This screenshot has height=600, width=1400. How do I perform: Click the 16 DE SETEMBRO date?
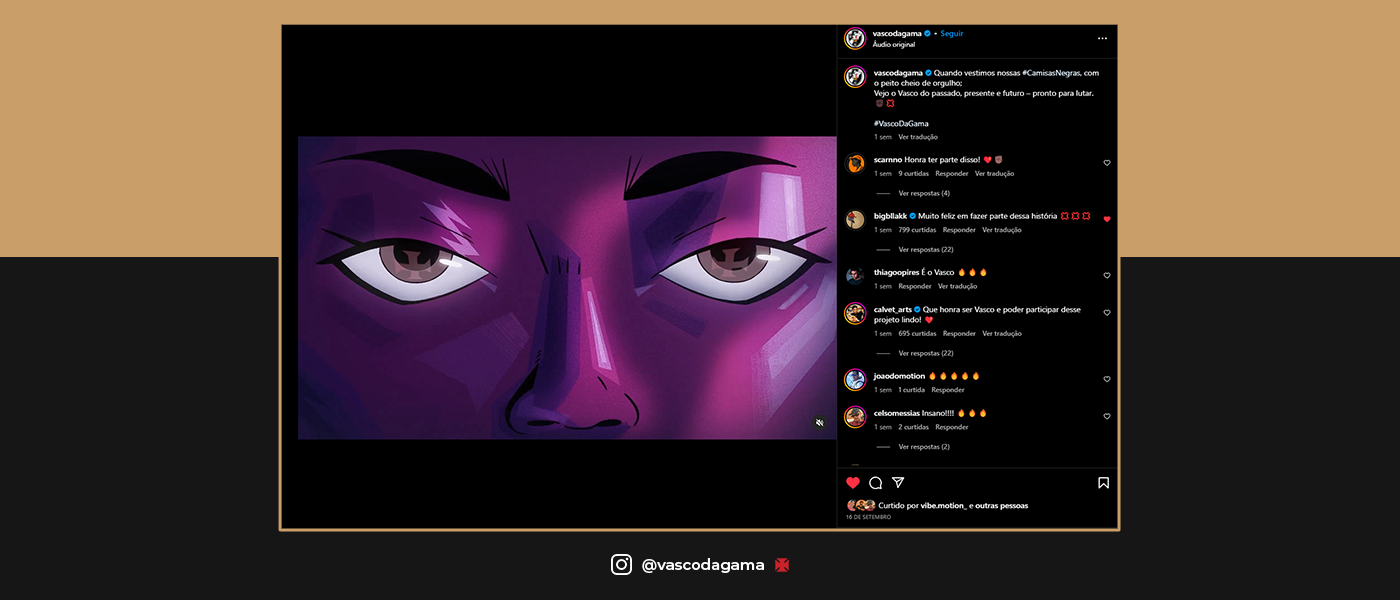[x=868, y=517]
